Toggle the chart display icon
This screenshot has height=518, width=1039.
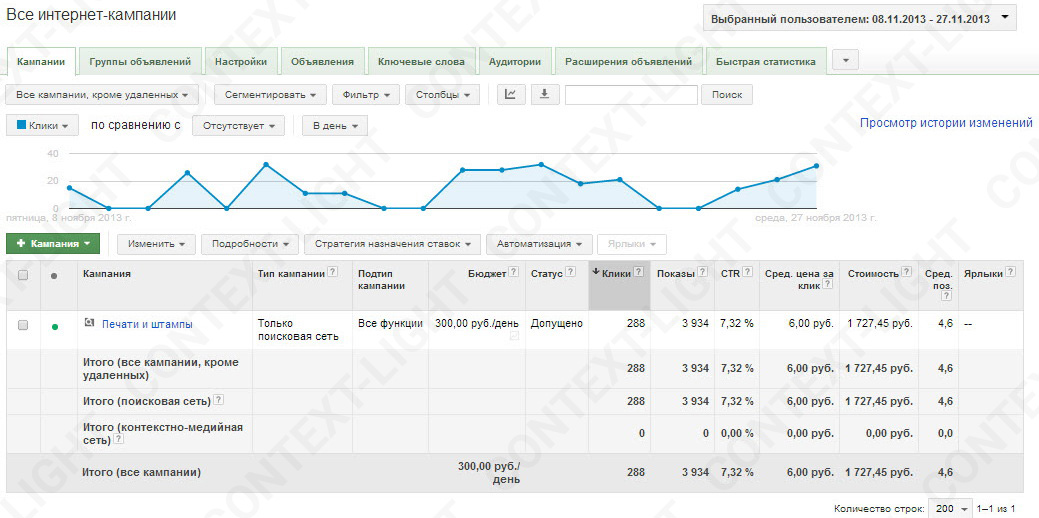(511, 94)
